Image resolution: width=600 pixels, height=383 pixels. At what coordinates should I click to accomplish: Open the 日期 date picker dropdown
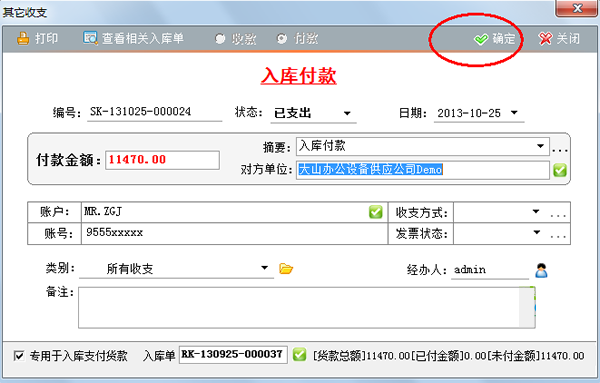(x=514, y=112)
